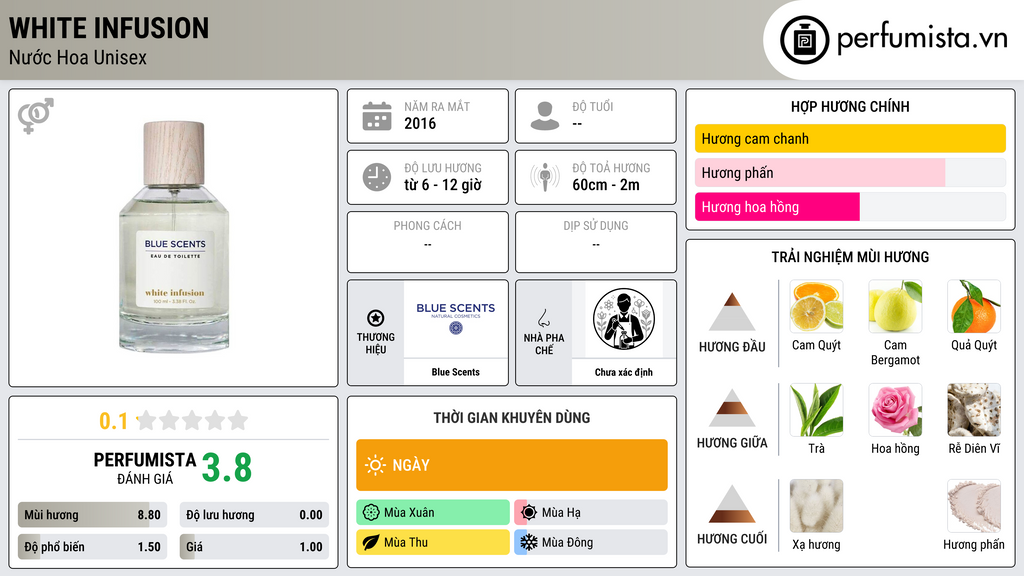
Task: Click the Hoa hồng rose image
Action: point(895,409)
